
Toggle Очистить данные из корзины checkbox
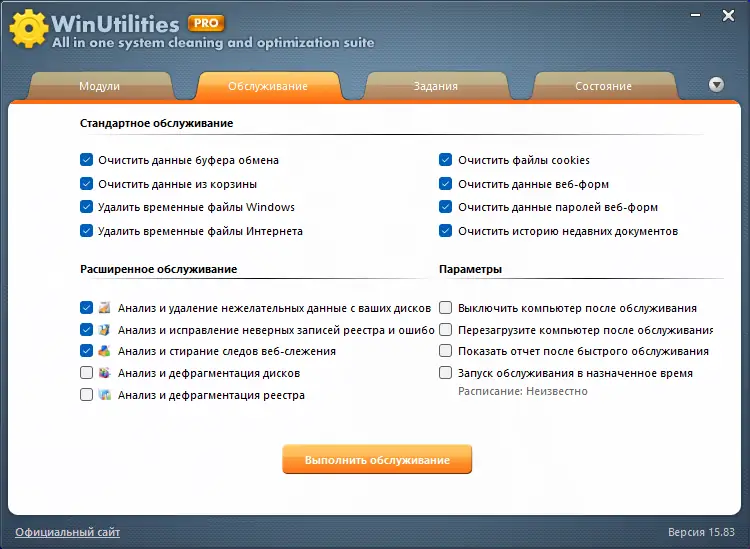click(x=86, y=184)
